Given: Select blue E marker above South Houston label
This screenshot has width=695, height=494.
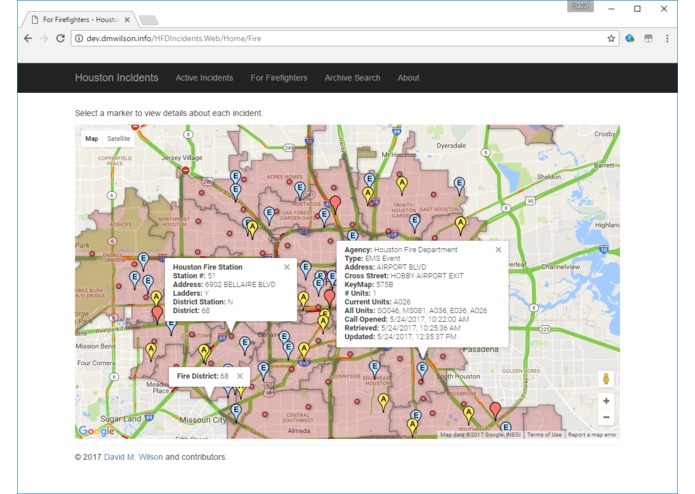Looking at the screenshot, I should pos(422,371).
